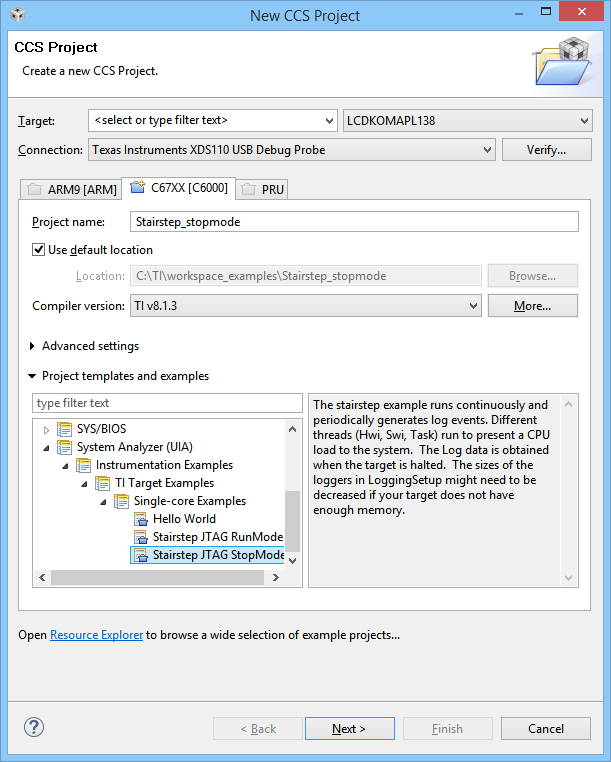The height and width of the screenshot is (762, 611).
Task: Click the System Analyzer (UIA) folder icon
Action: pos(65,447)
